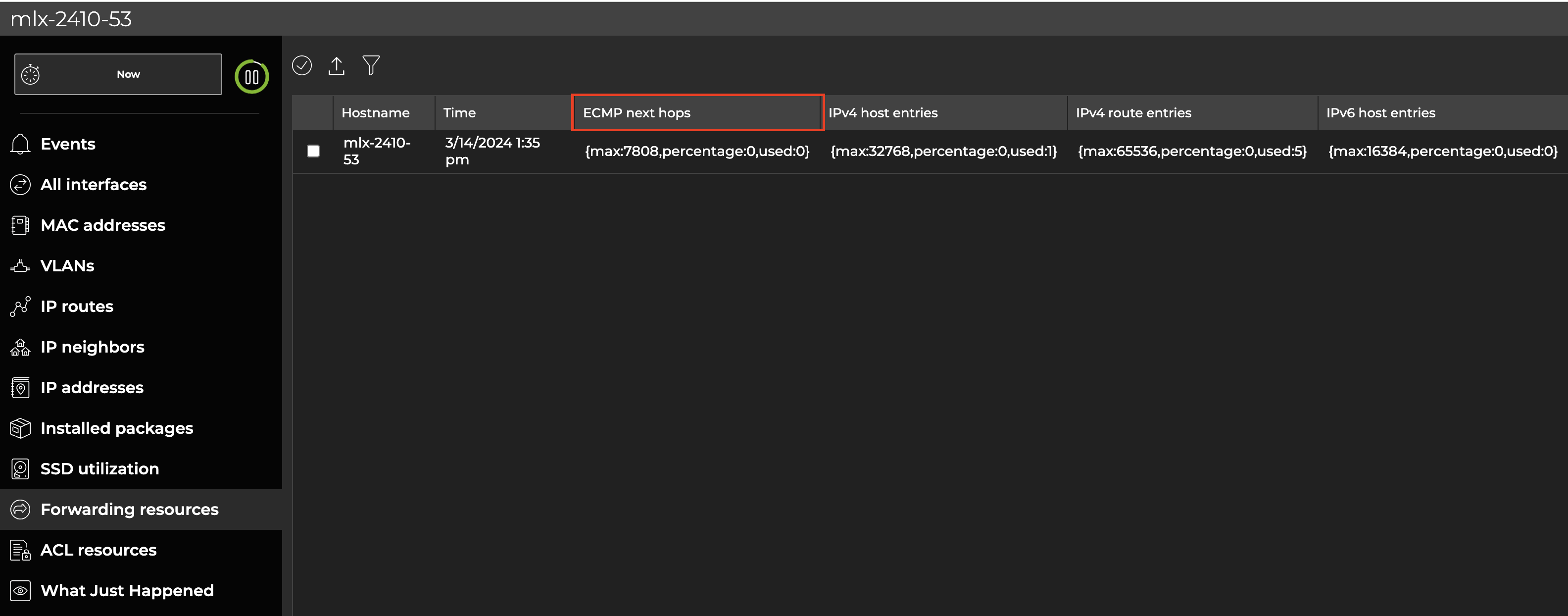The height and width of the screenshot is (616, 1568).
Task: Go to All interfaces
Action: (93, 184)
